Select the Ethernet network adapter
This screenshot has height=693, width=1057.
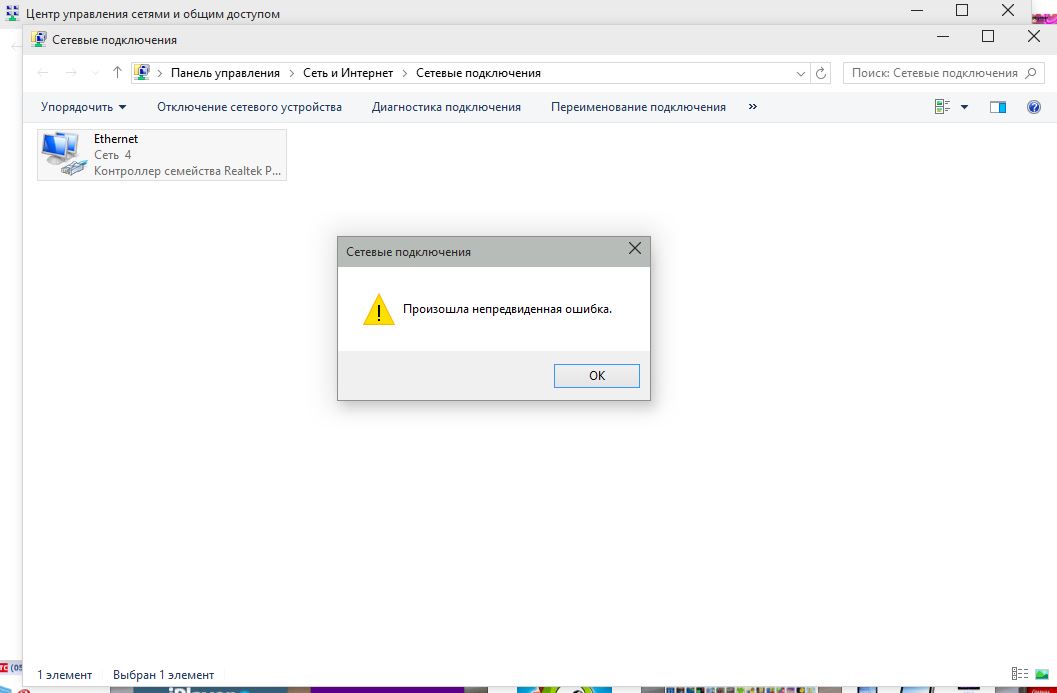click(162, 155)
